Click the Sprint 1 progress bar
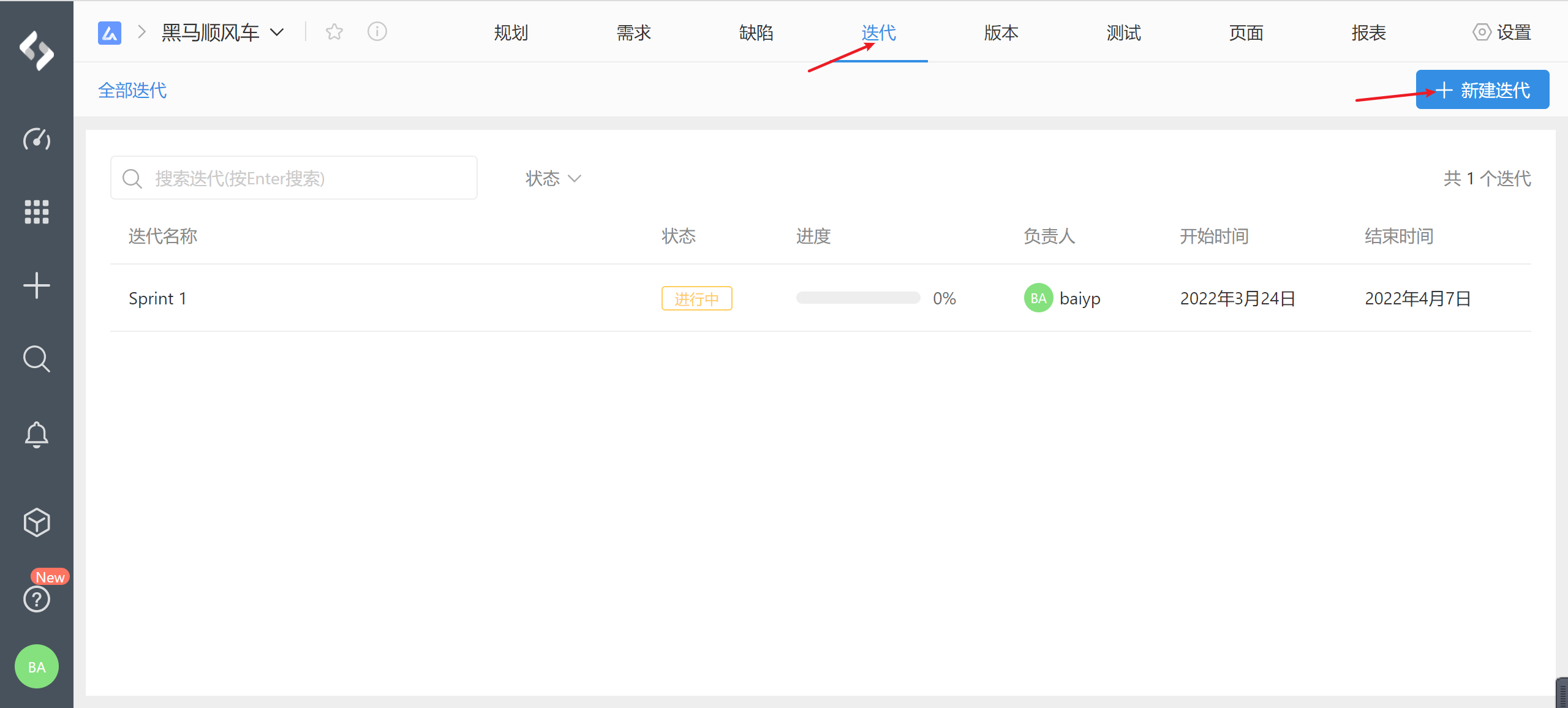Screen dimensions: 1568x708 (858, 298)
